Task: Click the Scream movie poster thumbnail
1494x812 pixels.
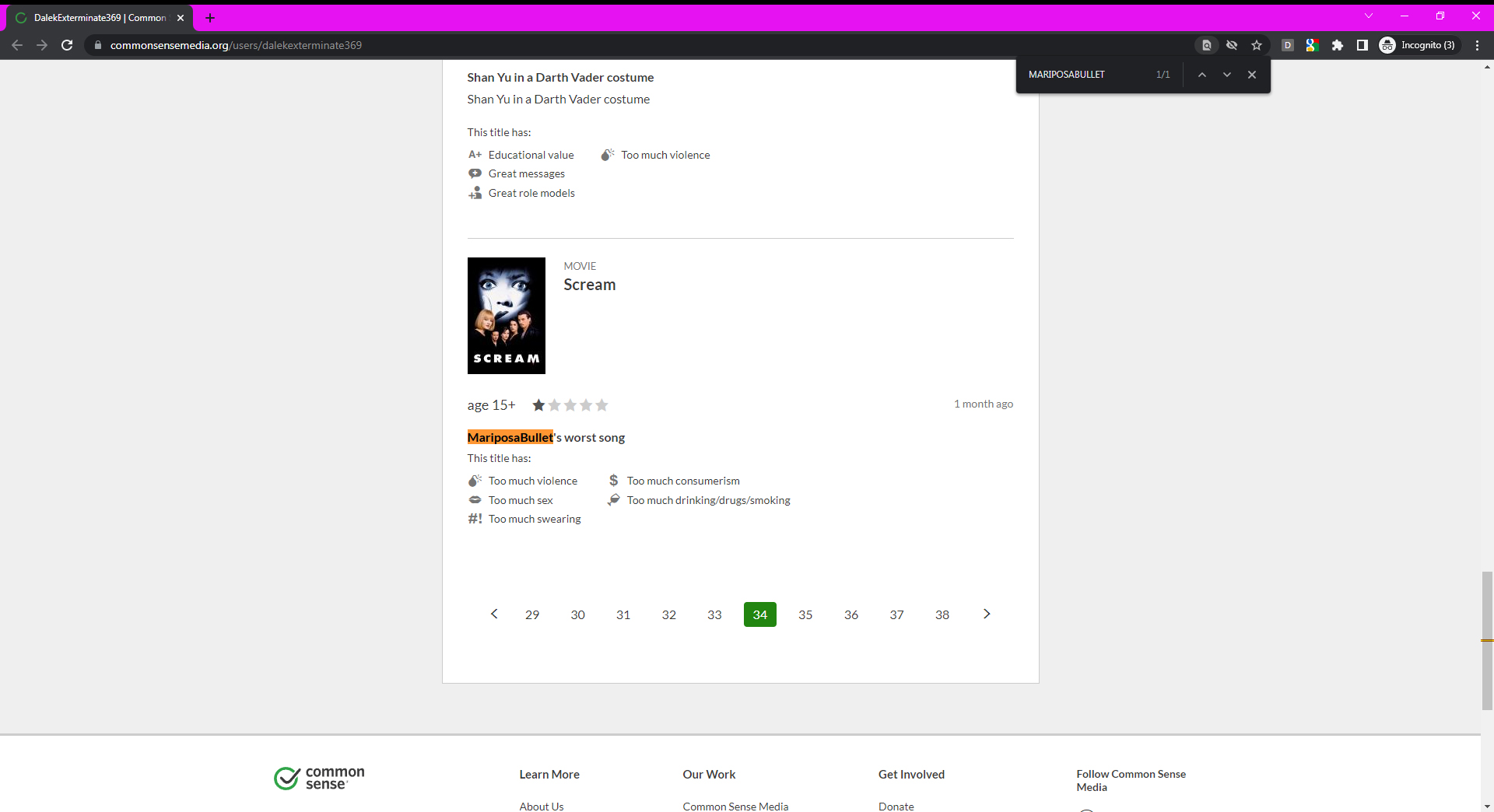Action: (x=506, y=316)
